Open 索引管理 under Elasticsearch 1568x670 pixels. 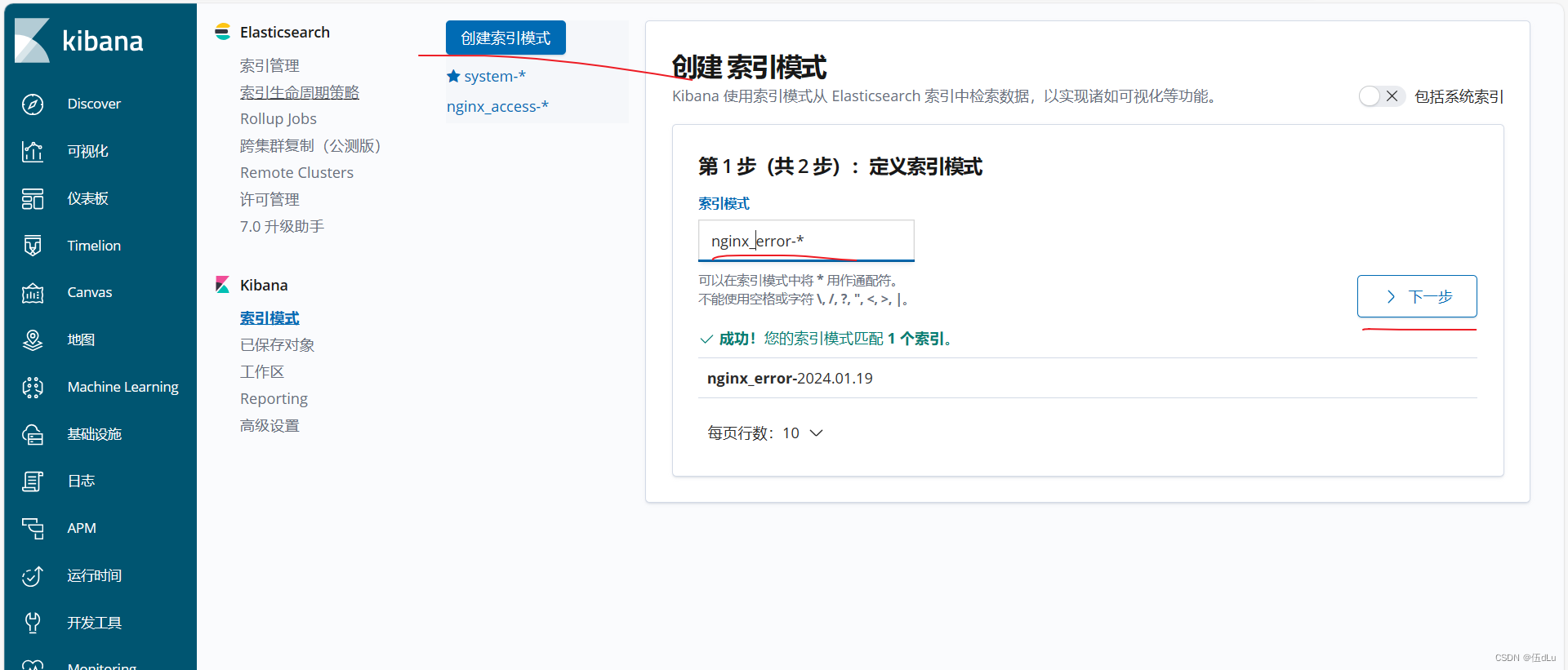coord(269,65)
